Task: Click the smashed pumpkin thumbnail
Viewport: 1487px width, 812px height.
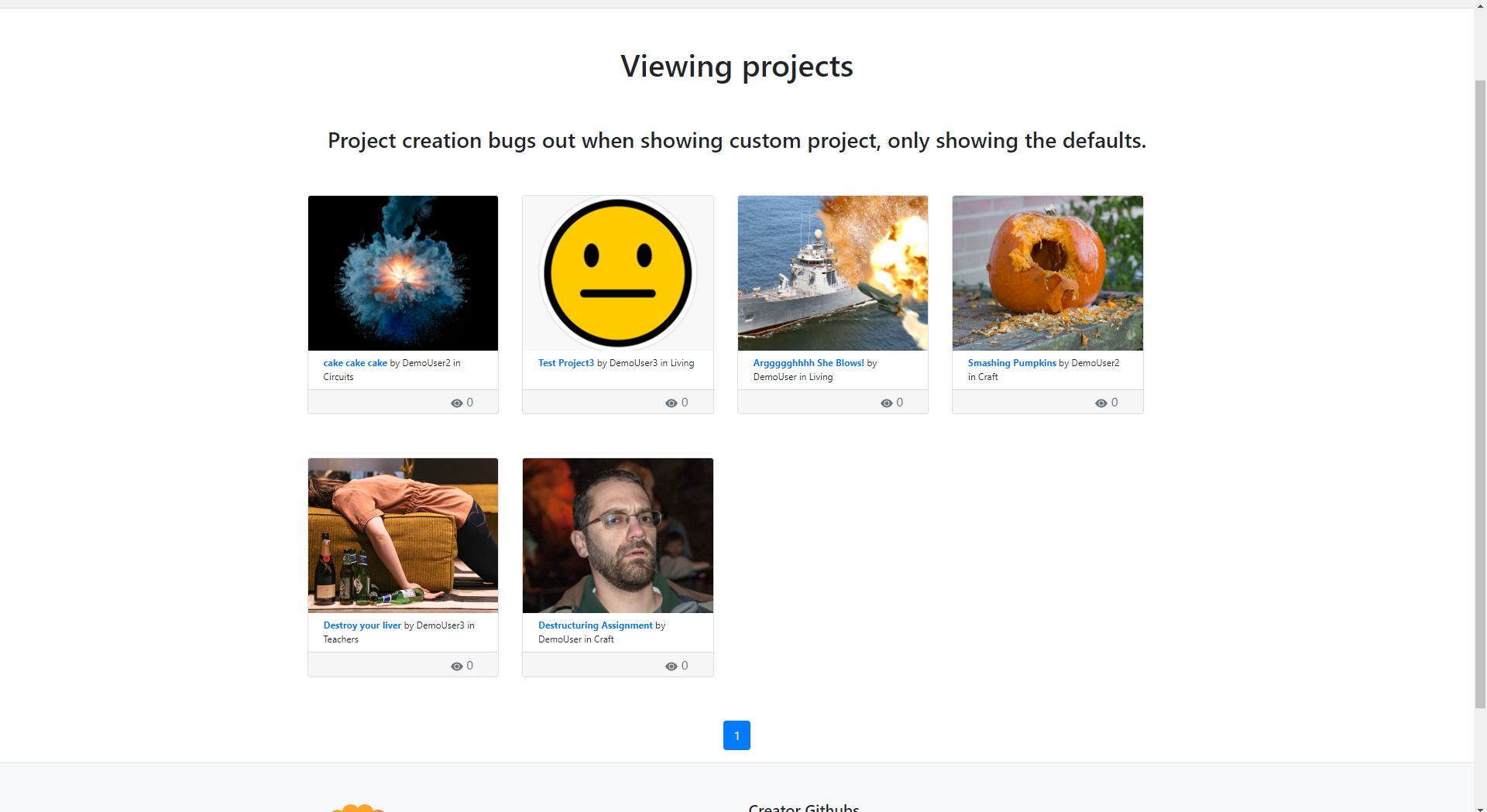Action: click(x=1047, y=273)
